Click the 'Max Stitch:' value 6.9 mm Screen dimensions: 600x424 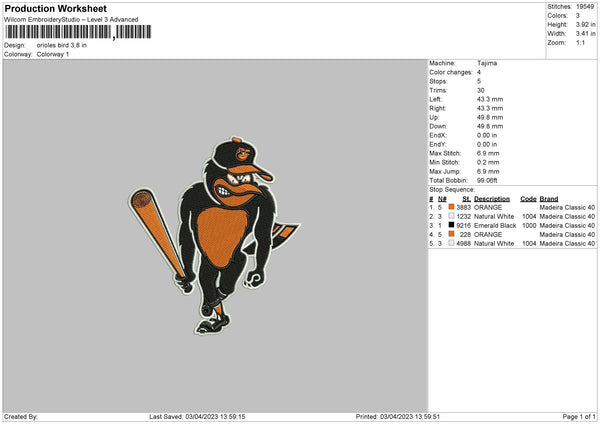click(488, 153)
